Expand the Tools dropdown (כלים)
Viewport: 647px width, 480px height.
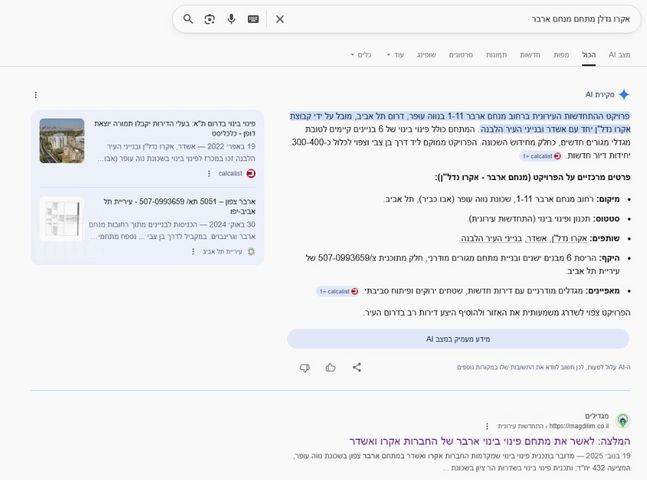[x=361, y=54]
